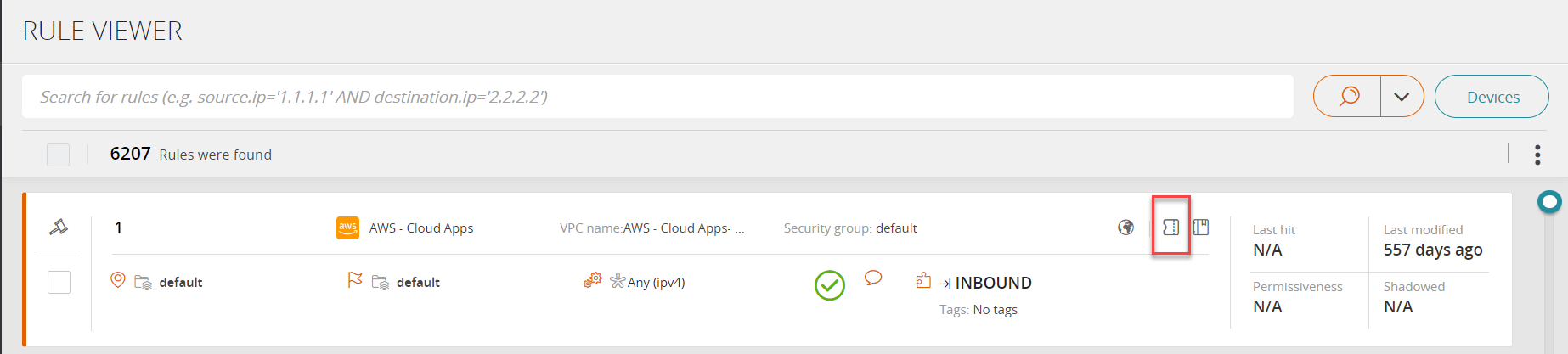Open the ticket icon highlighted in red
Screen dimensions: 1568x354
1170,227
